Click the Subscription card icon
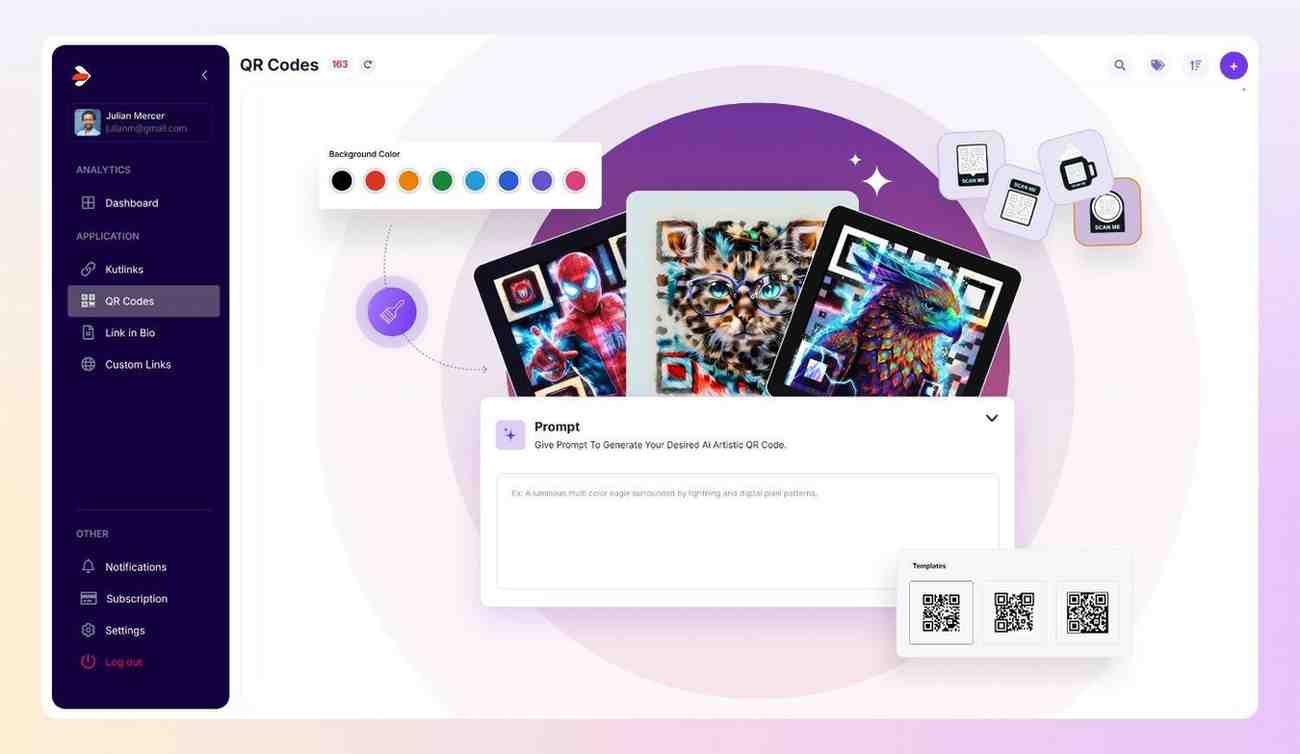 [x=88, y=599]
